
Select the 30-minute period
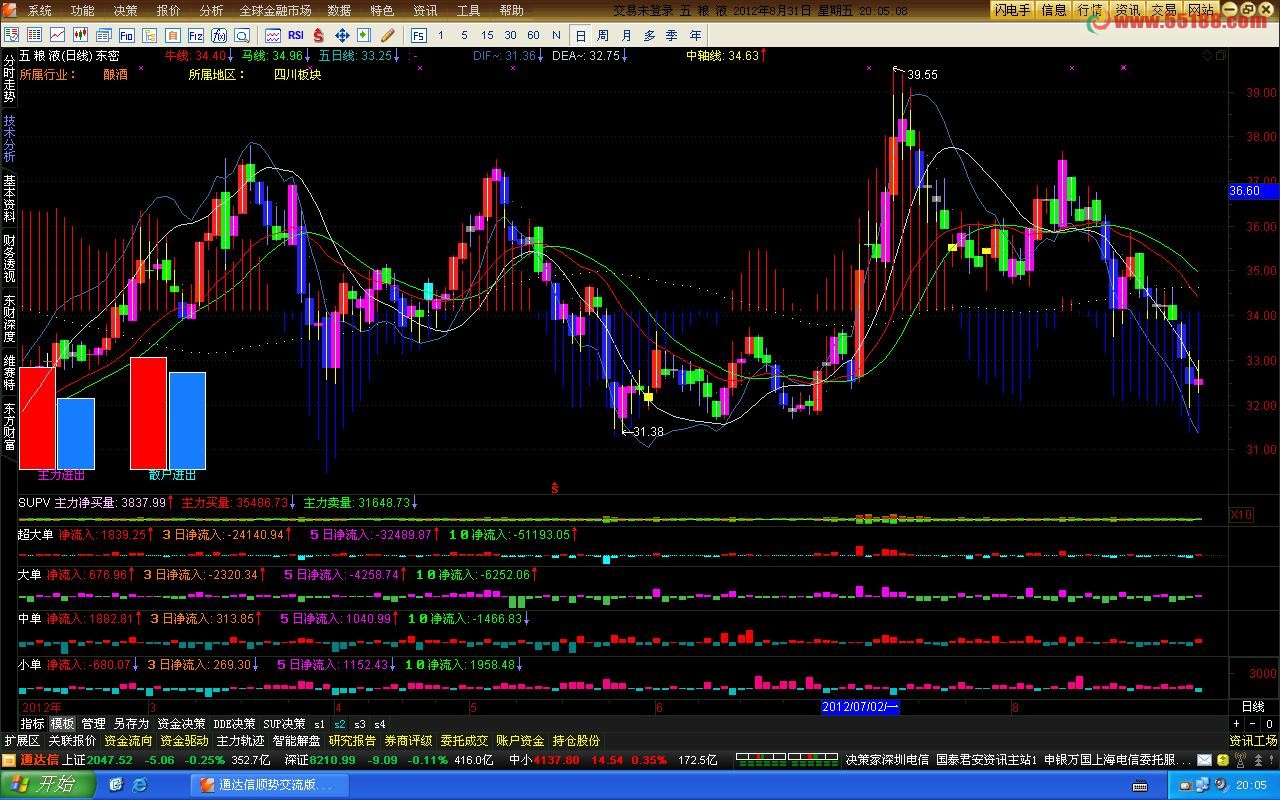(x=510, y=35)
